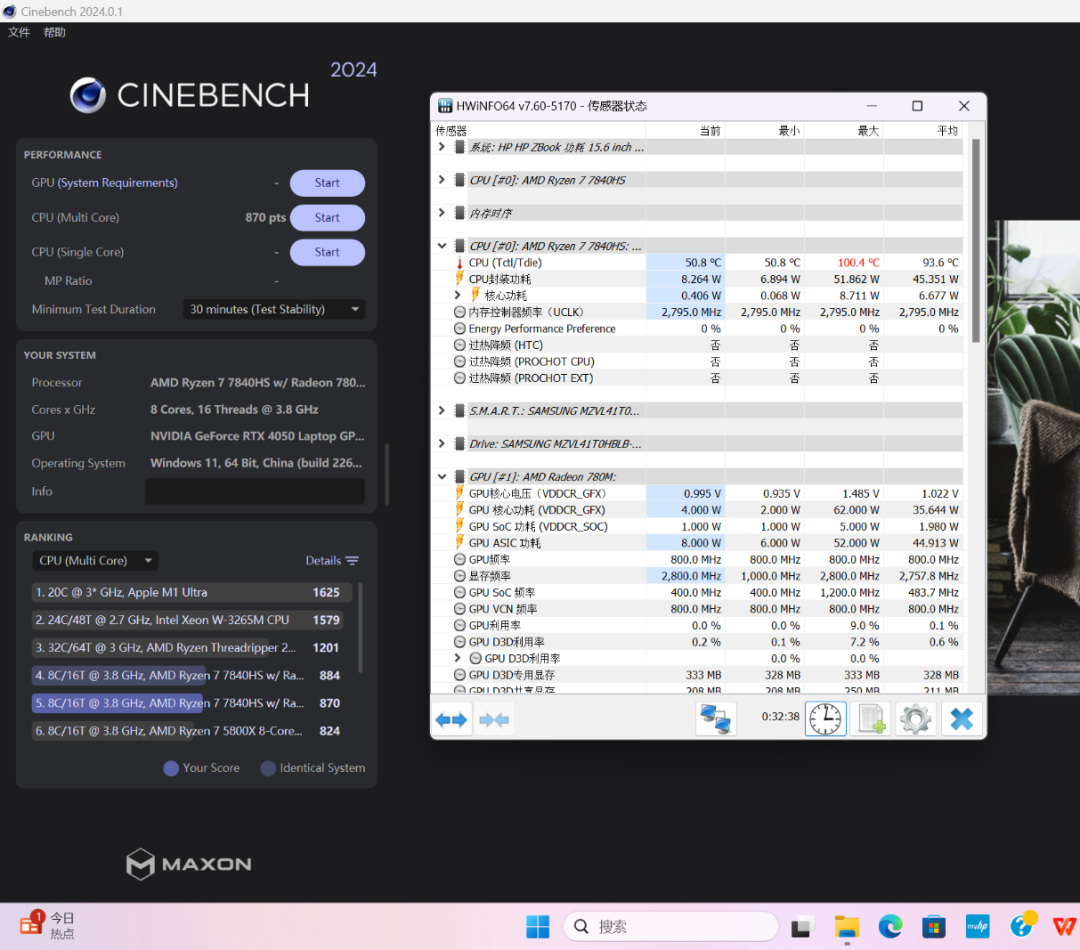This screenshot has width=1080, height=950.
Task: Open the 帮助 menu in Cinebench
Action: pos(54,32)
